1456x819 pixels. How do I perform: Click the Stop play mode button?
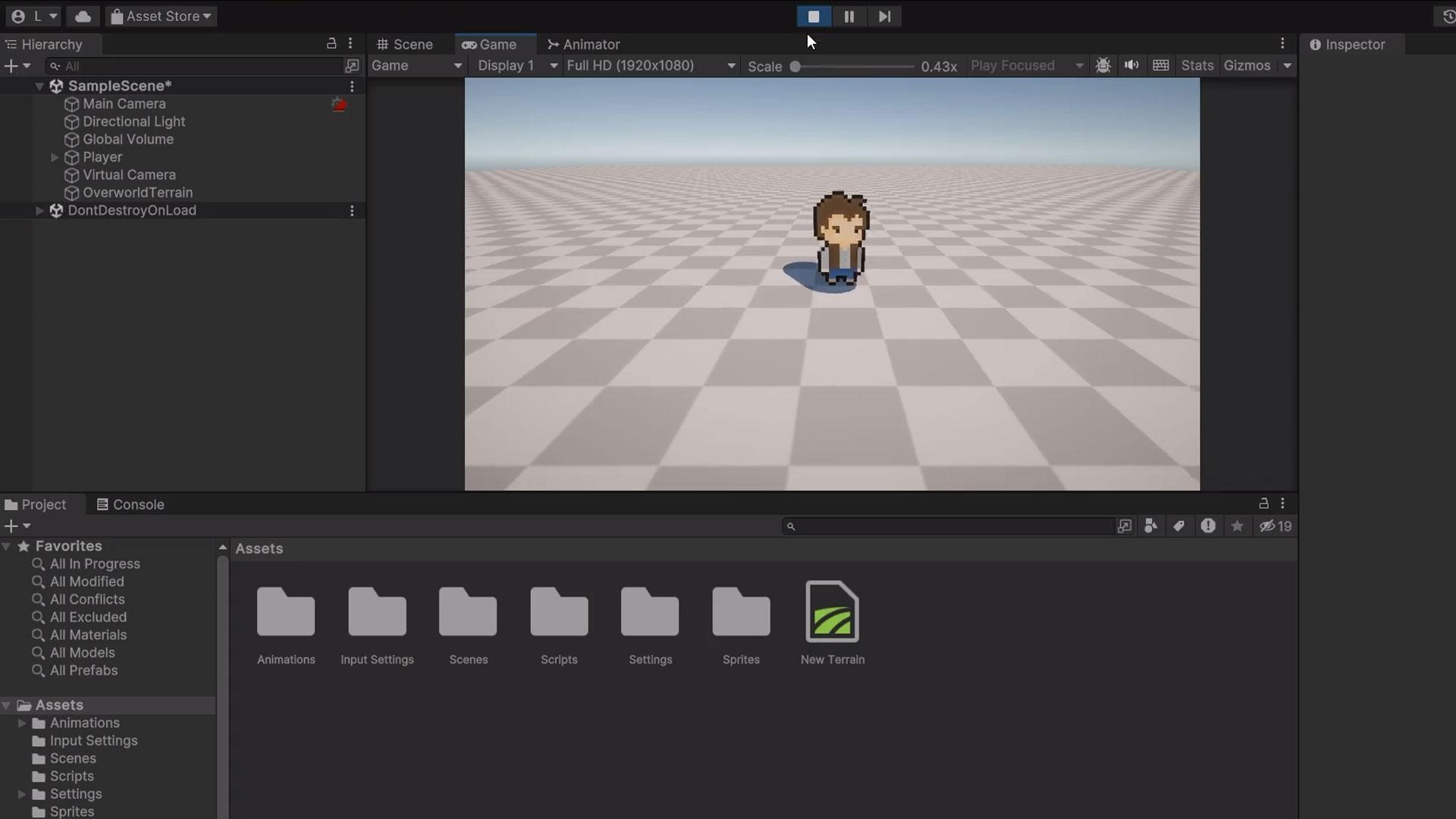coord(813,17)
